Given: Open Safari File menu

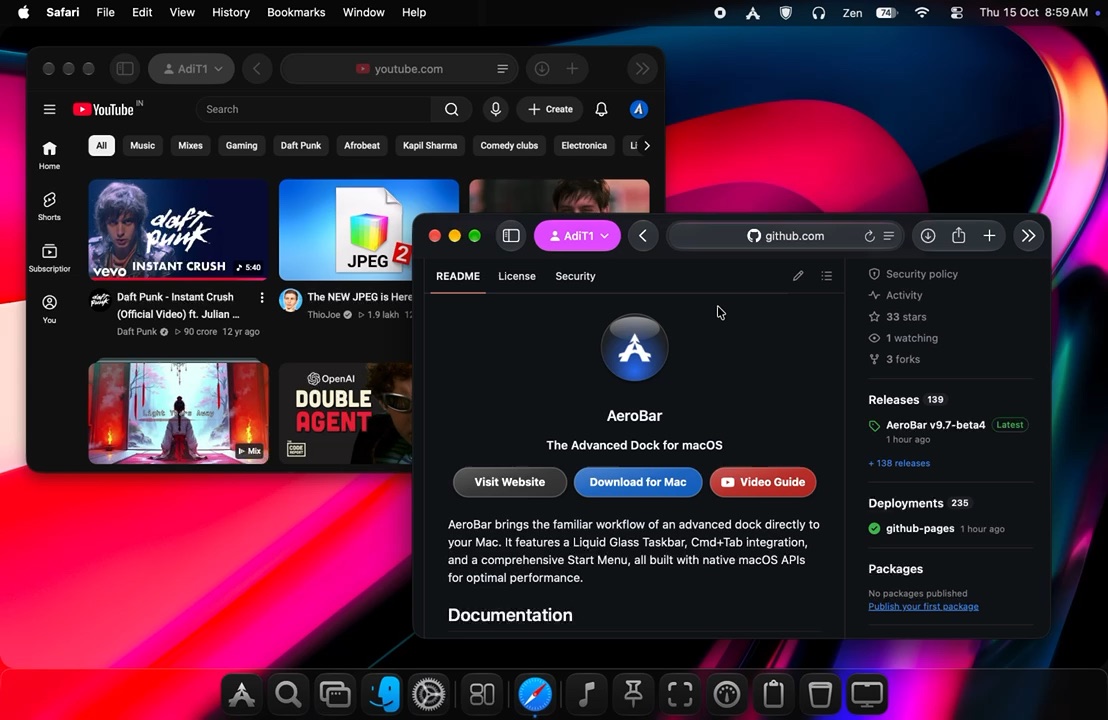Looking at the screenshot, I should tap(105, 12).
